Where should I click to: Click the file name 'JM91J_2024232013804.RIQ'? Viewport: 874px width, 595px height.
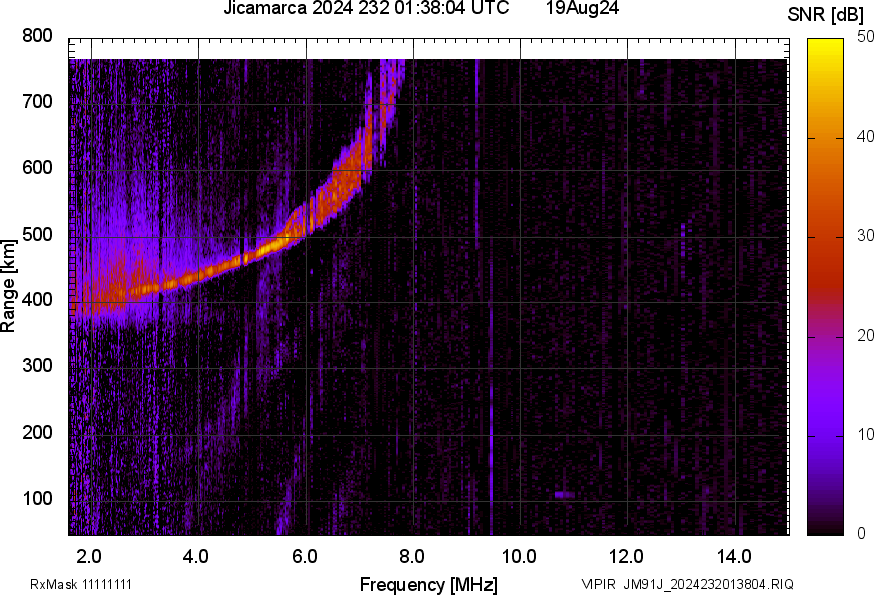point(708,584)
